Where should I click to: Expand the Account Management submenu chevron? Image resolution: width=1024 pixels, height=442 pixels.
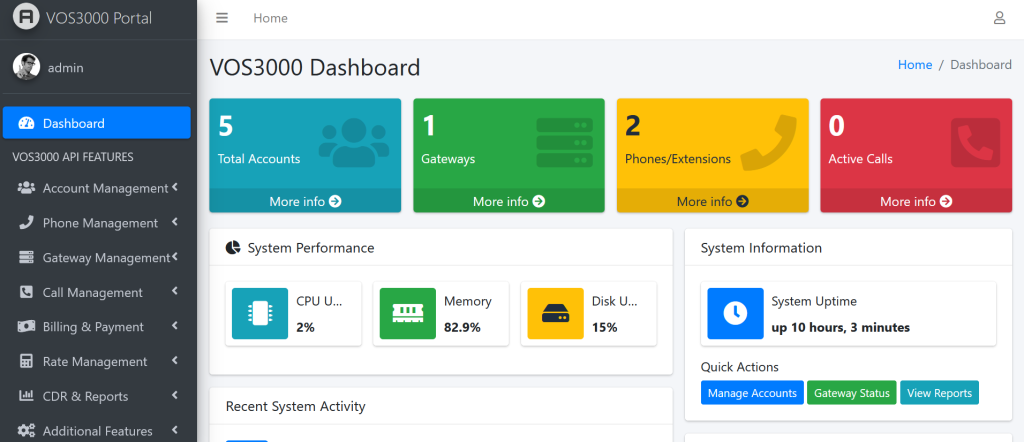[175, 187]
